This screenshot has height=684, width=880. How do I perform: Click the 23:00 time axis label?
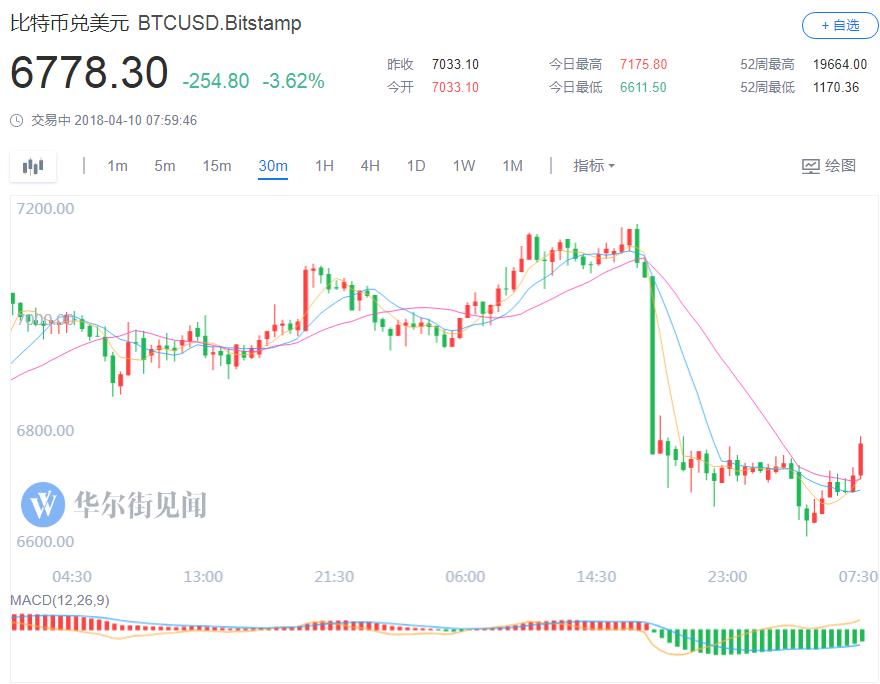(727, 577)
